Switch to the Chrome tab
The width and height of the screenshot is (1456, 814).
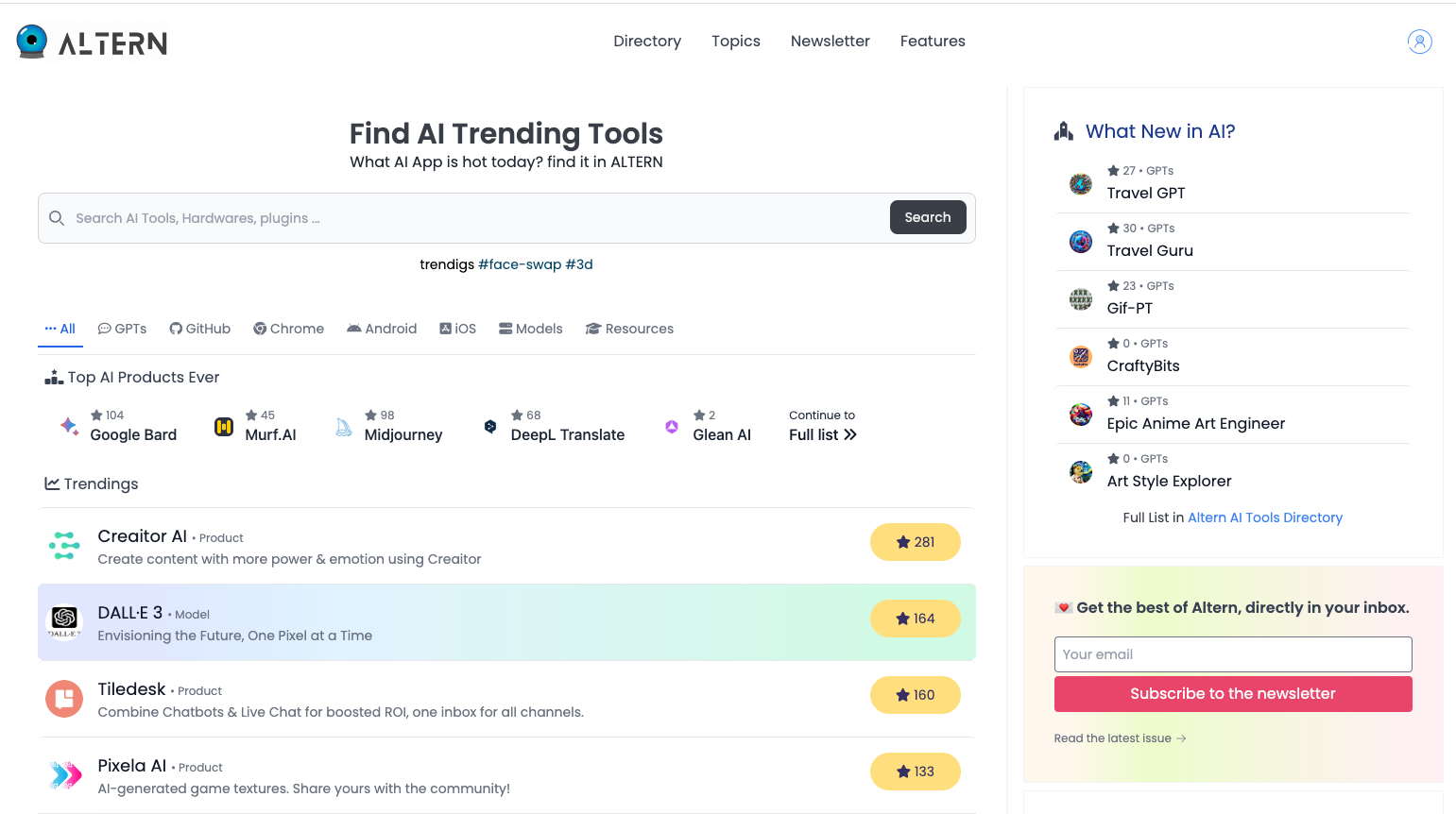[x=289, y=329]
